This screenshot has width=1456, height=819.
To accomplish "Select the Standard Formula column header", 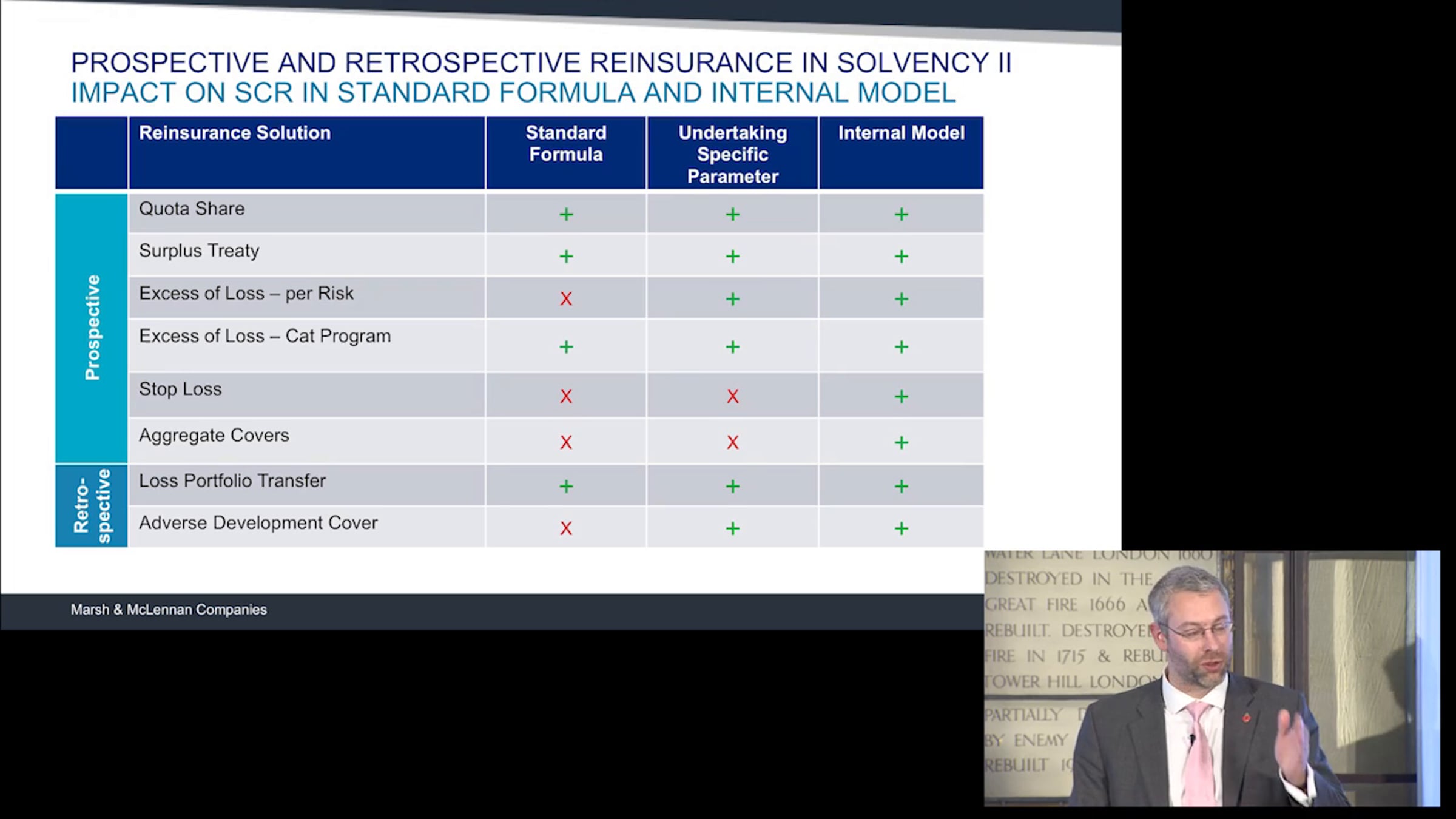I will point(565,144).
